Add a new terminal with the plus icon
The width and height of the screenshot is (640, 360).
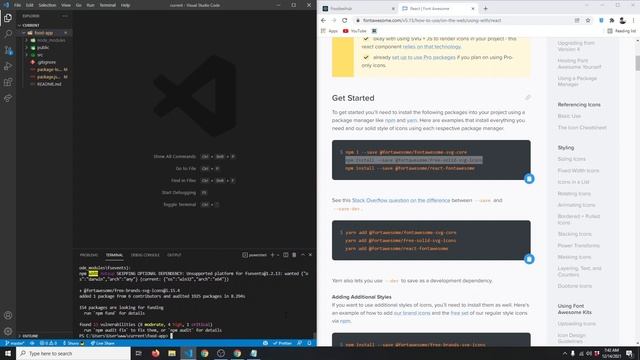tap(272, 255)
